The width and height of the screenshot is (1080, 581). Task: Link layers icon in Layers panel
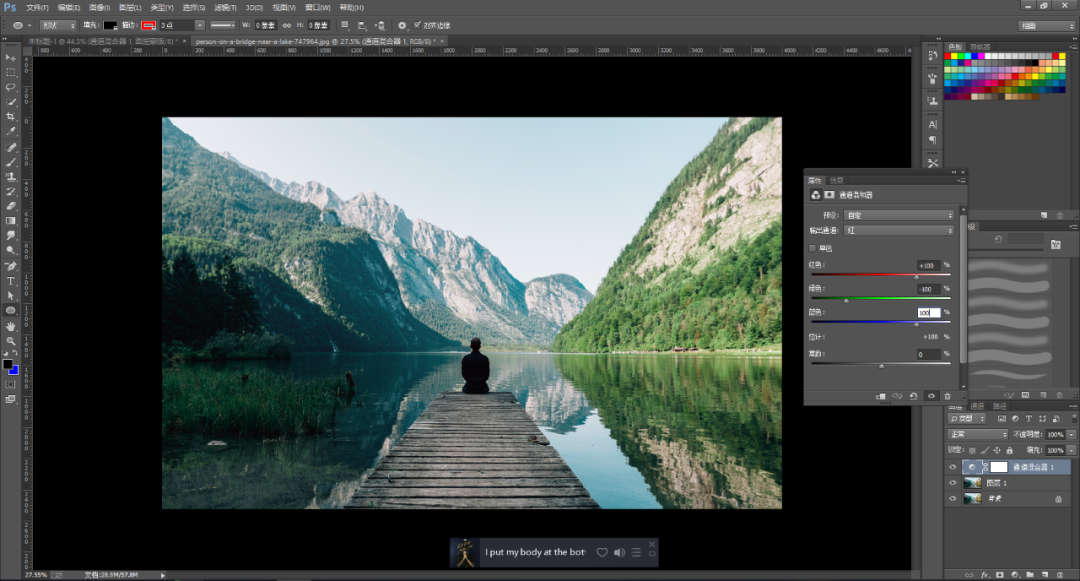click(x=969, y=574)
